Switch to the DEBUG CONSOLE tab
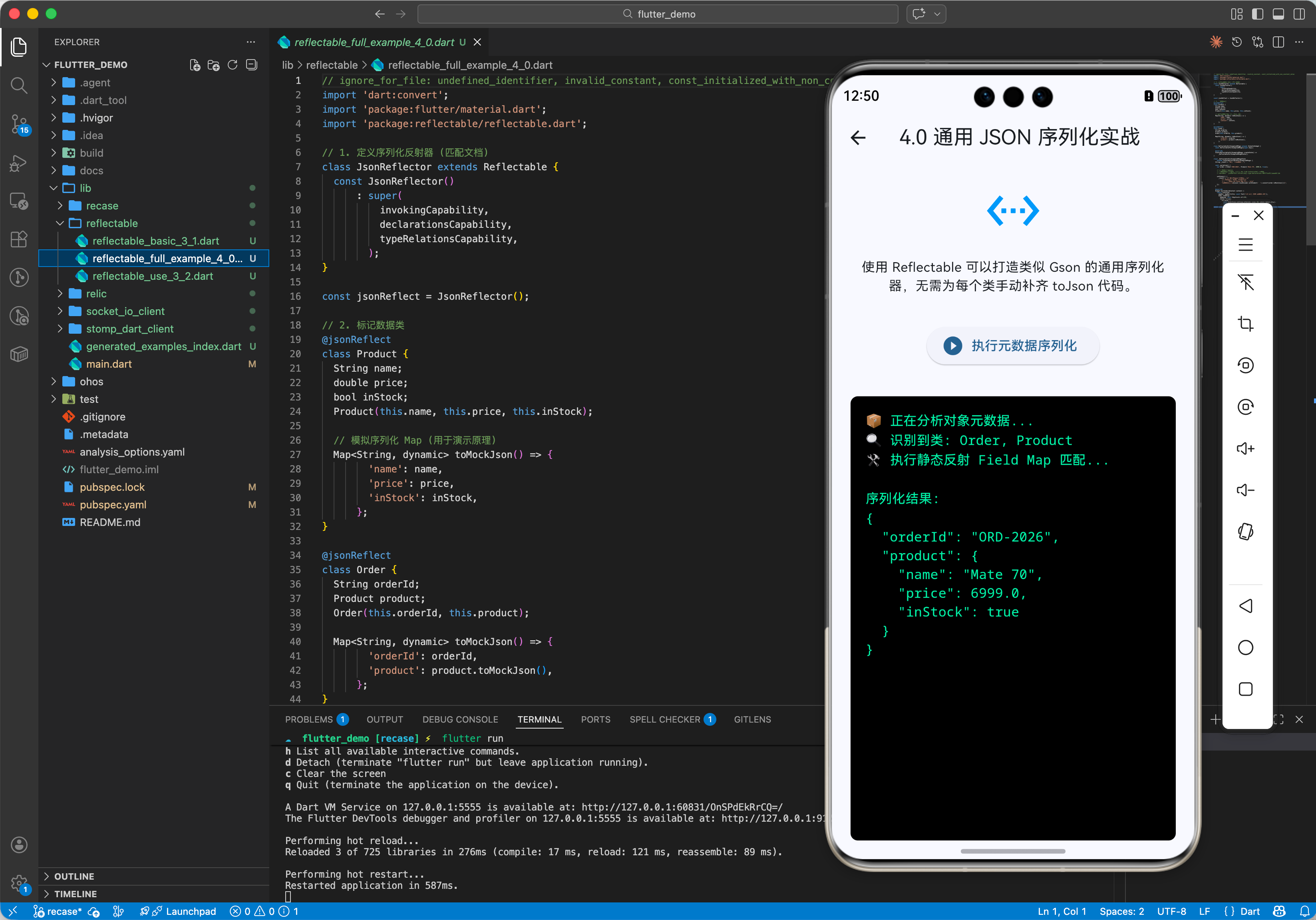 coord(460,719)
